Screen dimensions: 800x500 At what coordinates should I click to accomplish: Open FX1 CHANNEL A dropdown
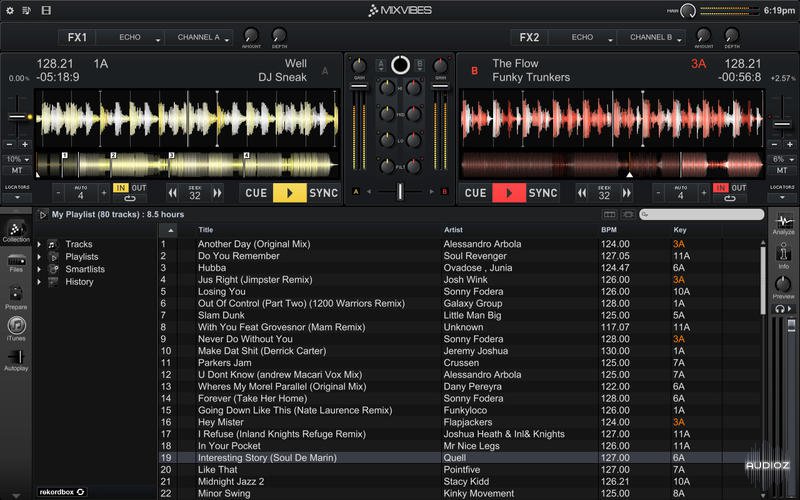pyautogui.click(x=198, y=37)
